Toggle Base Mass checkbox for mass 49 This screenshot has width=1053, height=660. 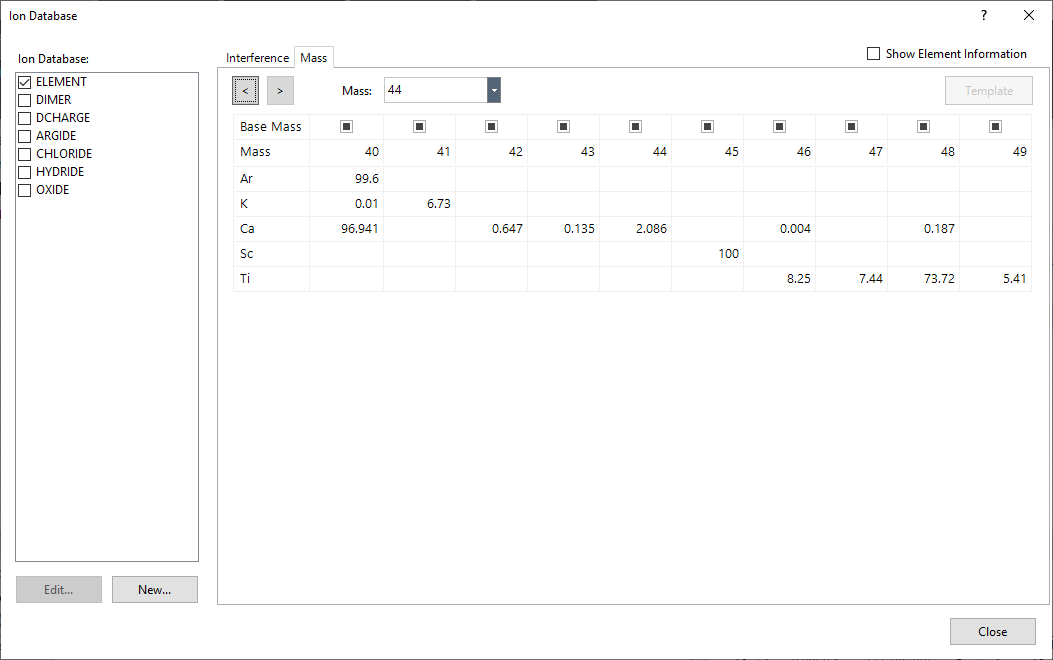click(995, 126)
